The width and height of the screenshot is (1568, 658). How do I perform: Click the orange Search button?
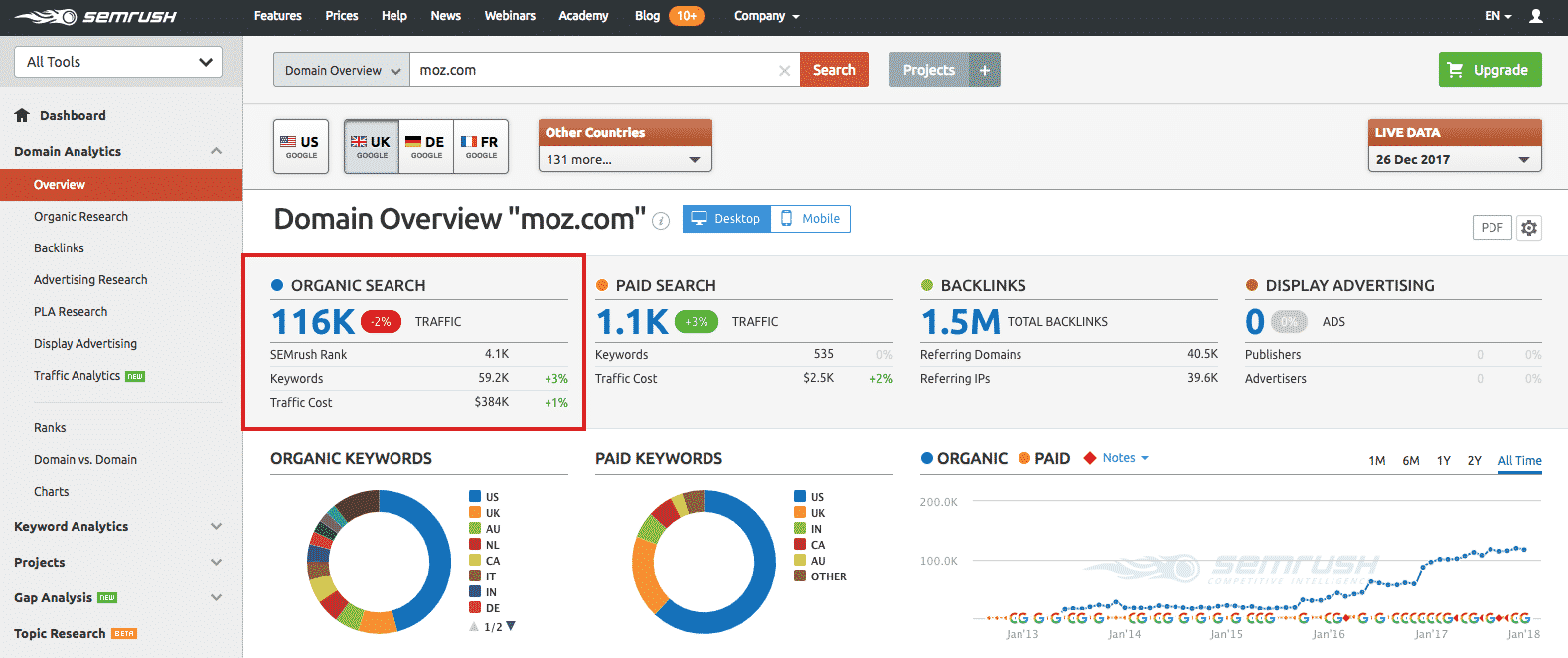[835, 70]
